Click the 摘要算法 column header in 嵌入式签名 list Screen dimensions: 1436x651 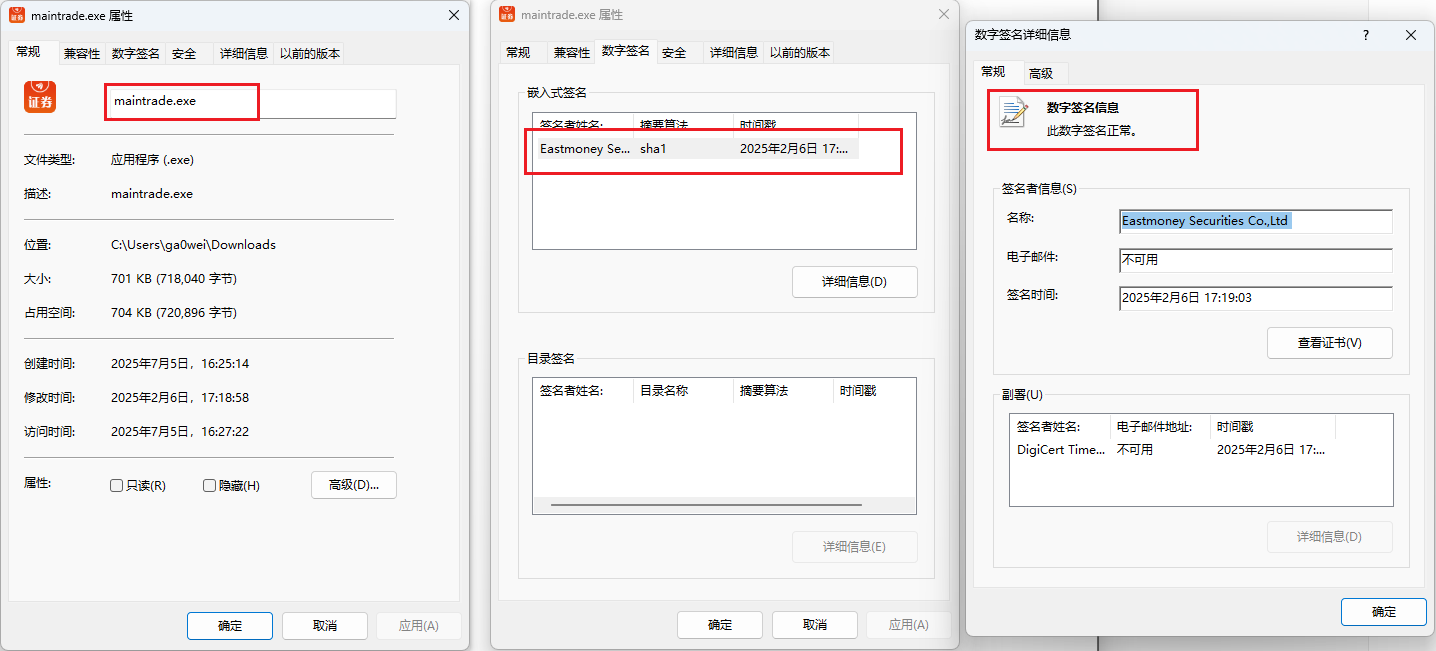pyautogui.click(x=684, y=125)
